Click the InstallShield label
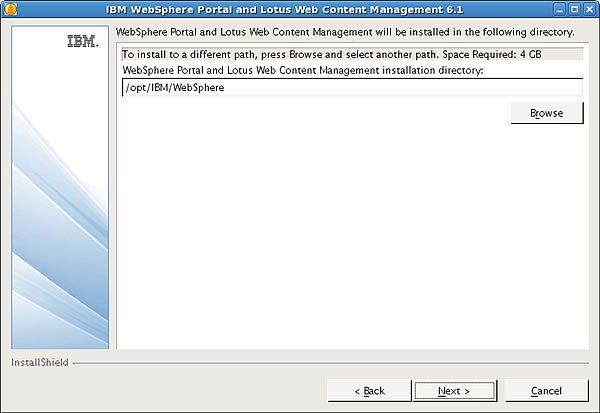Viewport: 600px width, 413px height. pos(40,362)
